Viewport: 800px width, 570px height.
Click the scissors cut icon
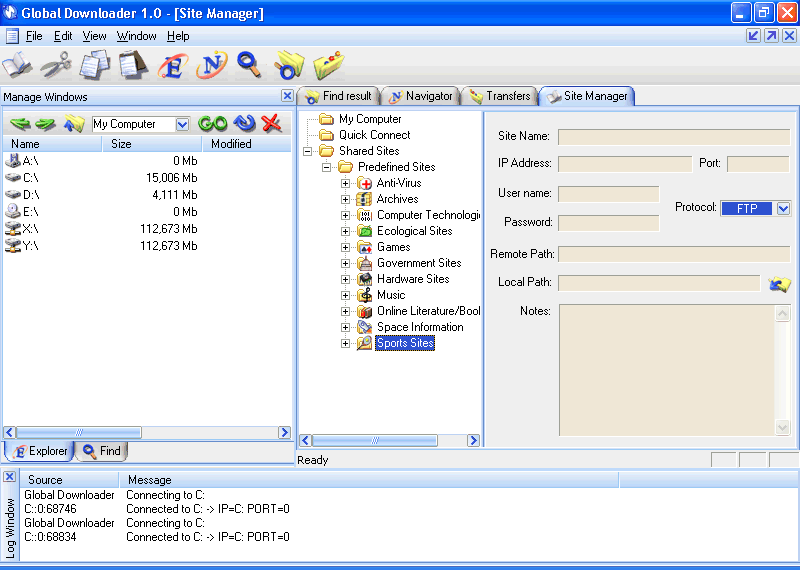tap(56, 65)
